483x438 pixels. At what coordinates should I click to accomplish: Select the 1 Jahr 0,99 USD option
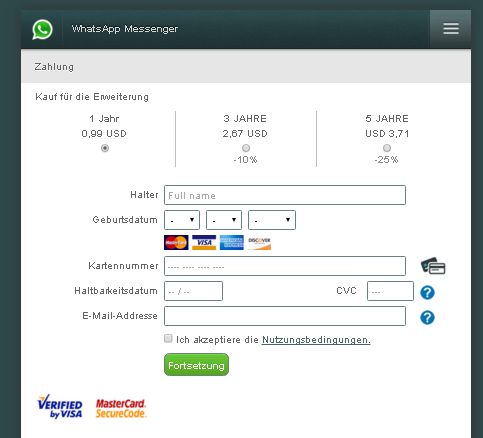tap(105, 148)
